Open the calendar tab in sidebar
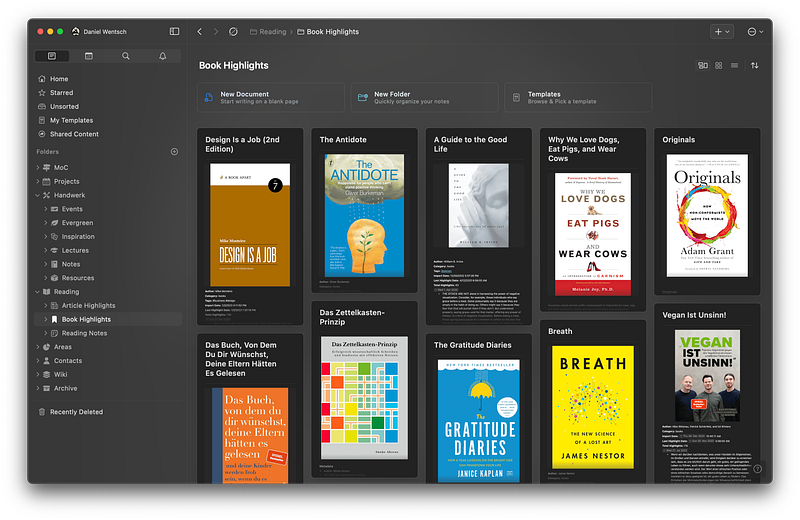Screen dimensions: 800x520 (89, 56)
